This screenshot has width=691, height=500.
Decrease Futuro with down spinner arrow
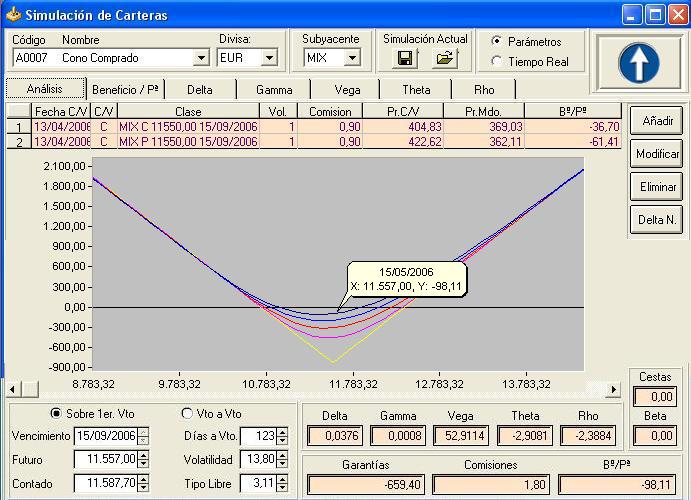click(143, 463)
